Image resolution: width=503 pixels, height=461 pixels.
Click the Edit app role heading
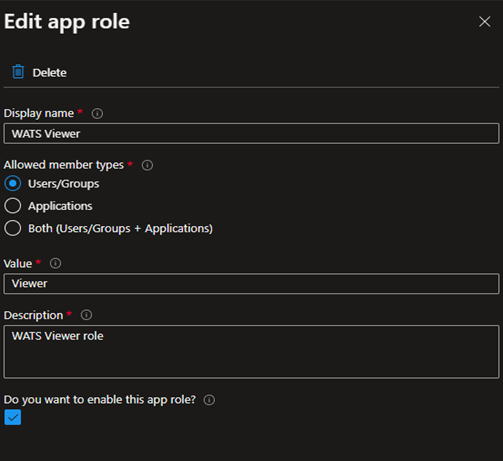pyautogui.click(x=67, y=22)
